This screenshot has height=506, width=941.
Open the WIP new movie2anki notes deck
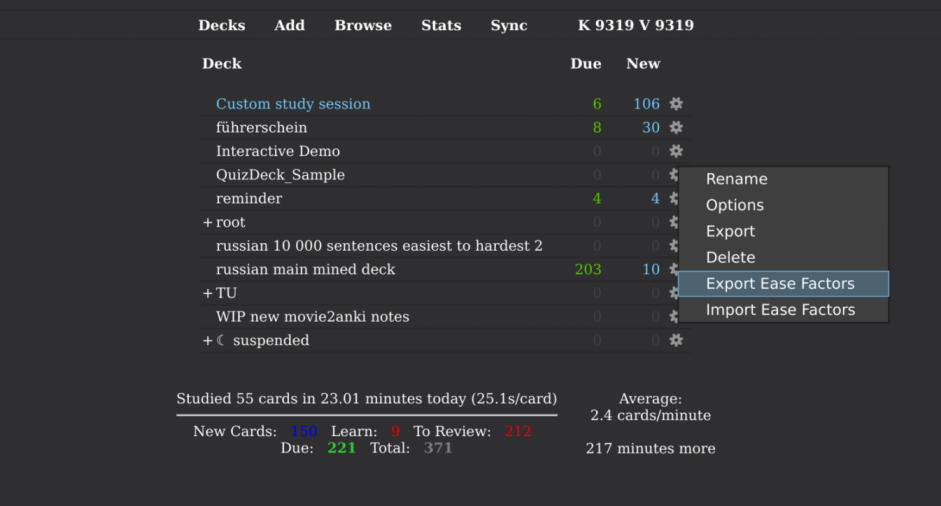click(x=312, y=317)
